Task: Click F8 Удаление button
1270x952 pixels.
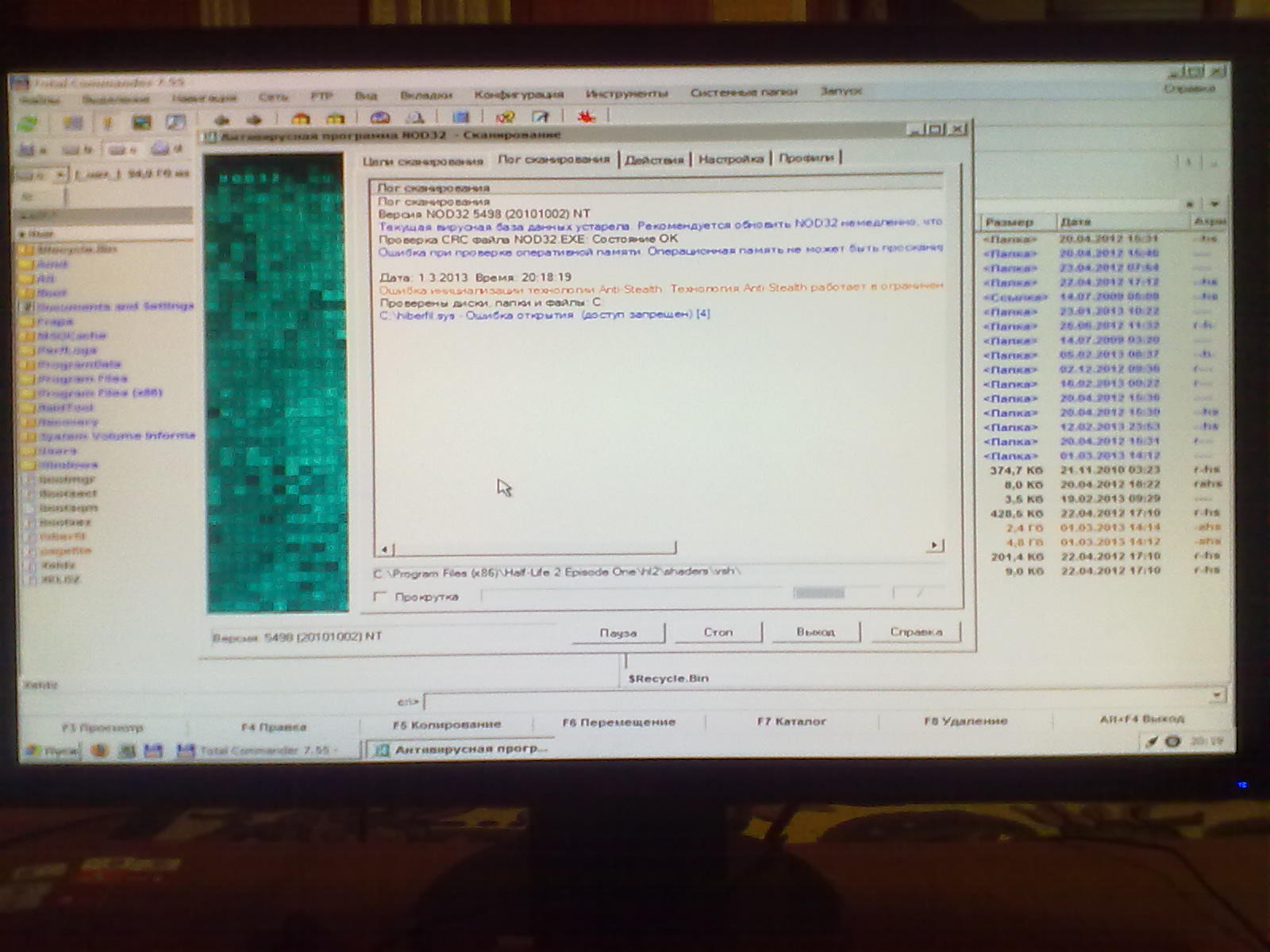Action: (965, 721)
